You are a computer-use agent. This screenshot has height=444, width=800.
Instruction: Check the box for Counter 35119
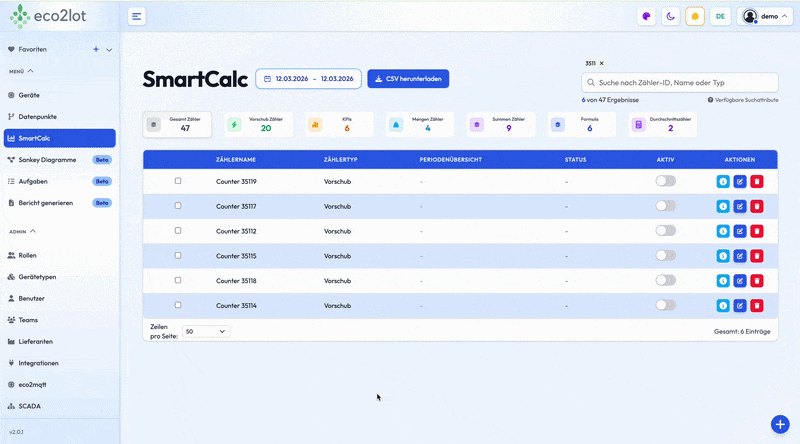[x=178, y=181]
